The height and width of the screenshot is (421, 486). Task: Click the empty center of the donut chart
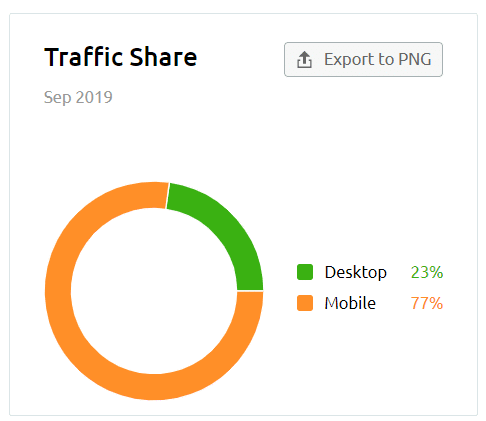pos(154,291)
